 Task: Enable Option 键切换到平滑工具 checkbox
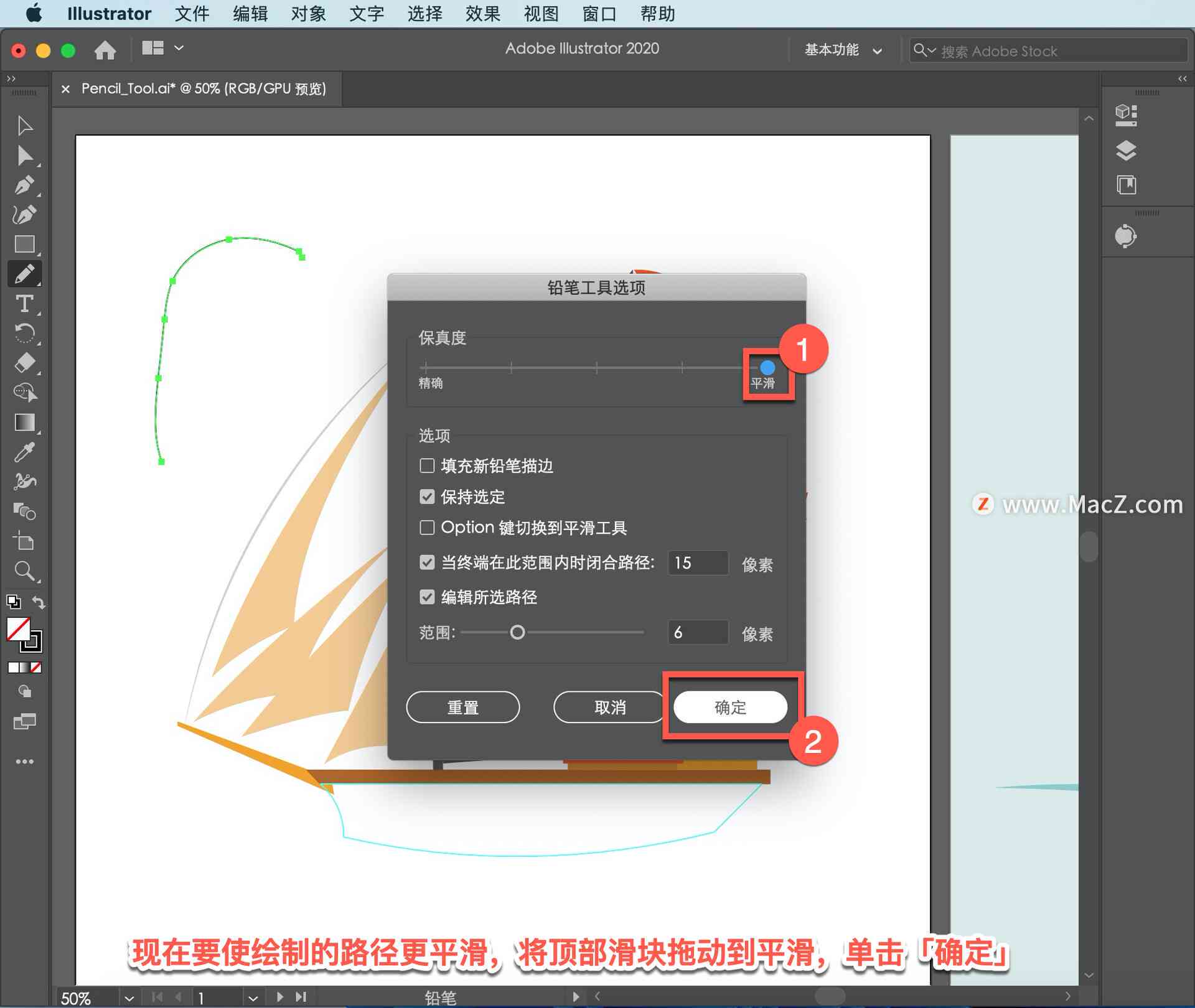(x=427, y=528)
